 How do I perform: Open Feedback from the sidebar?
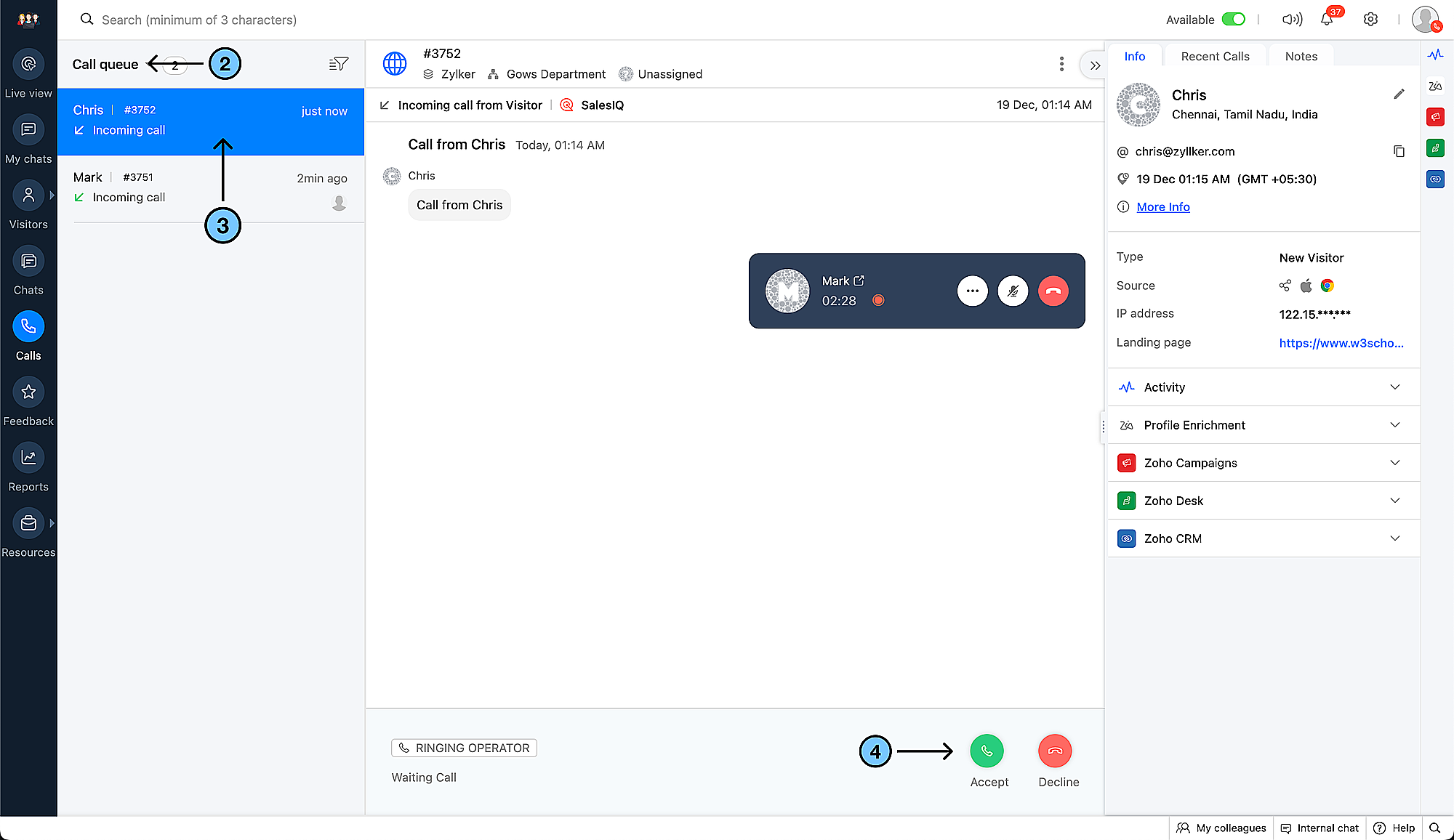pos(28,393)
